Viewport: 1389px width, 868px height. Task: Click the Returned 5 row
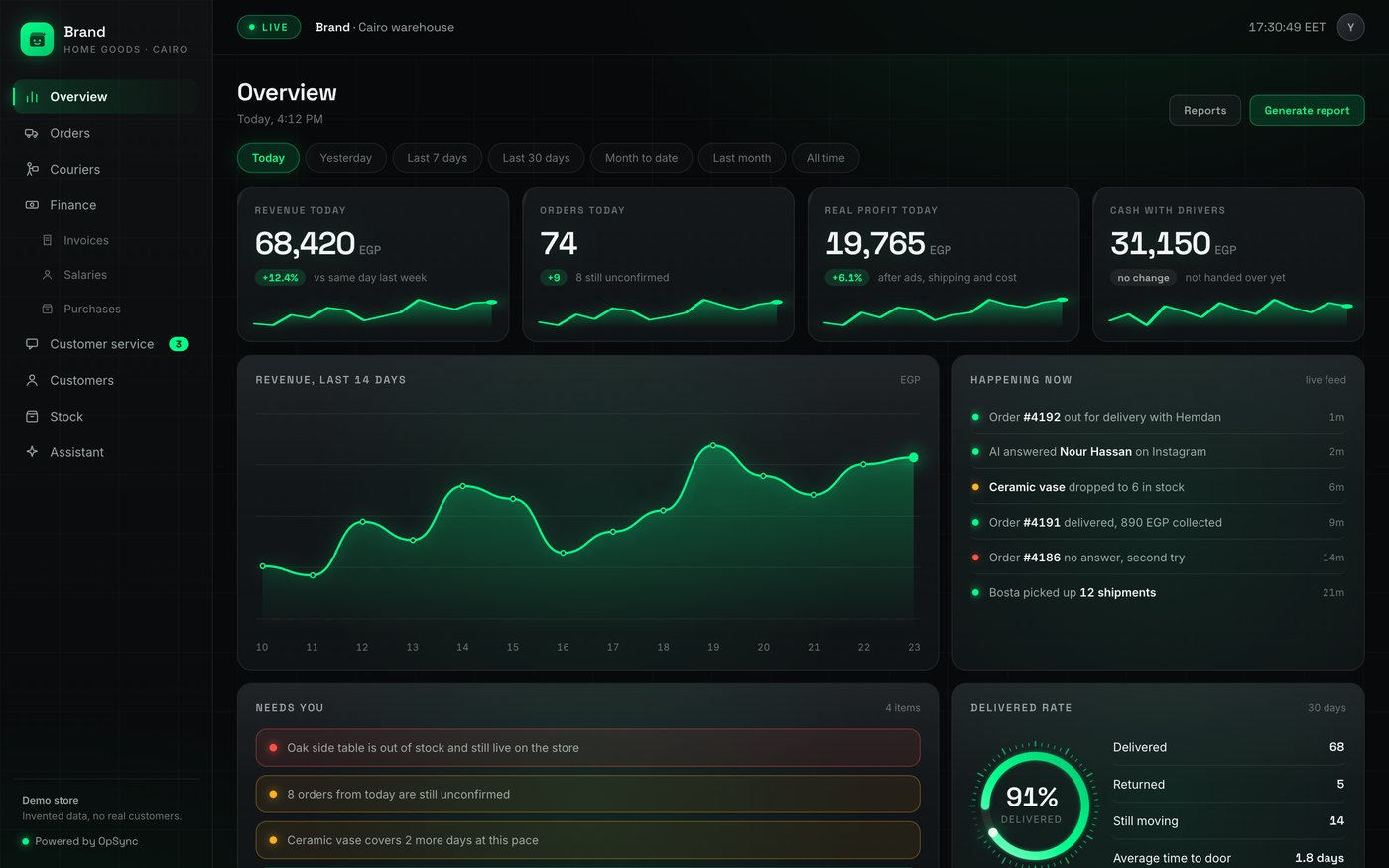pyautogui.click(x=1228, y=784)
